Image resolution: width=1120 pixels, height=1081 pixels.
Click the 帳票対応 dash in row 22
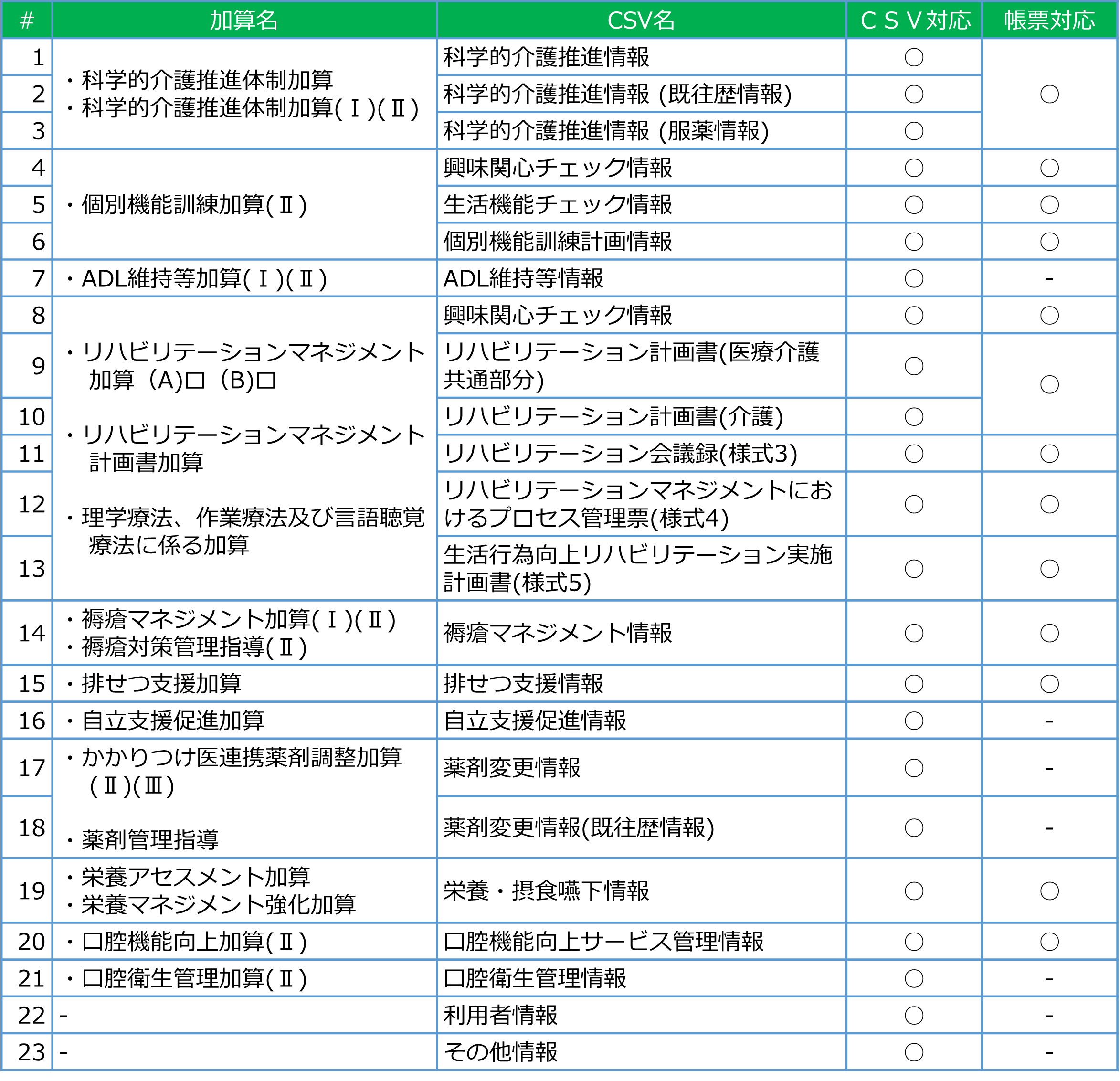tap(1049, 1016)
